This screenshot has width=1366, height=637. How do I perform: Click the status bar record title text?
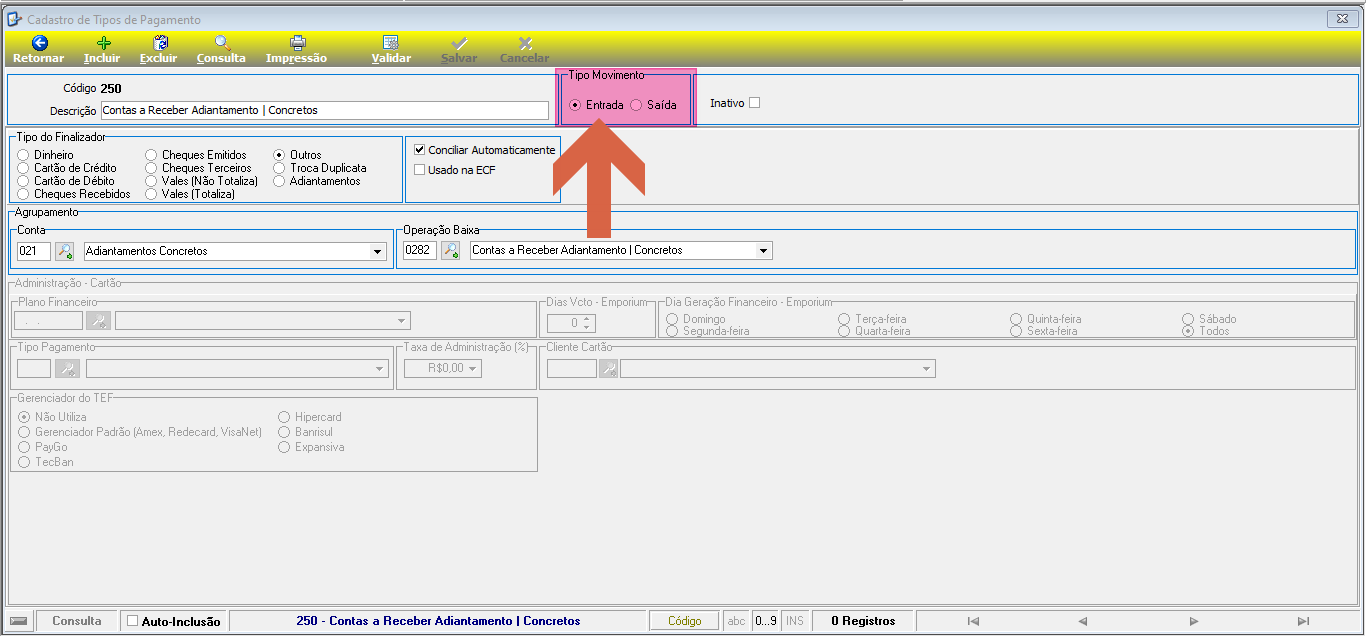(x=438, y=621)
